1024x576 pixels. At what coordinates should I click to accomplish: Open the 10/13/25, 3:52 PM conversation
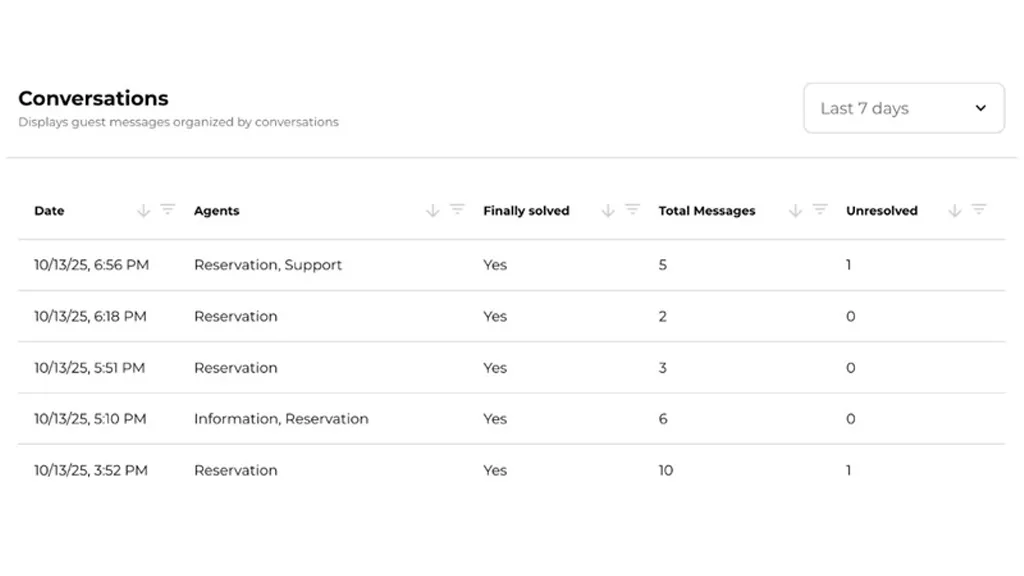point(90,470)
